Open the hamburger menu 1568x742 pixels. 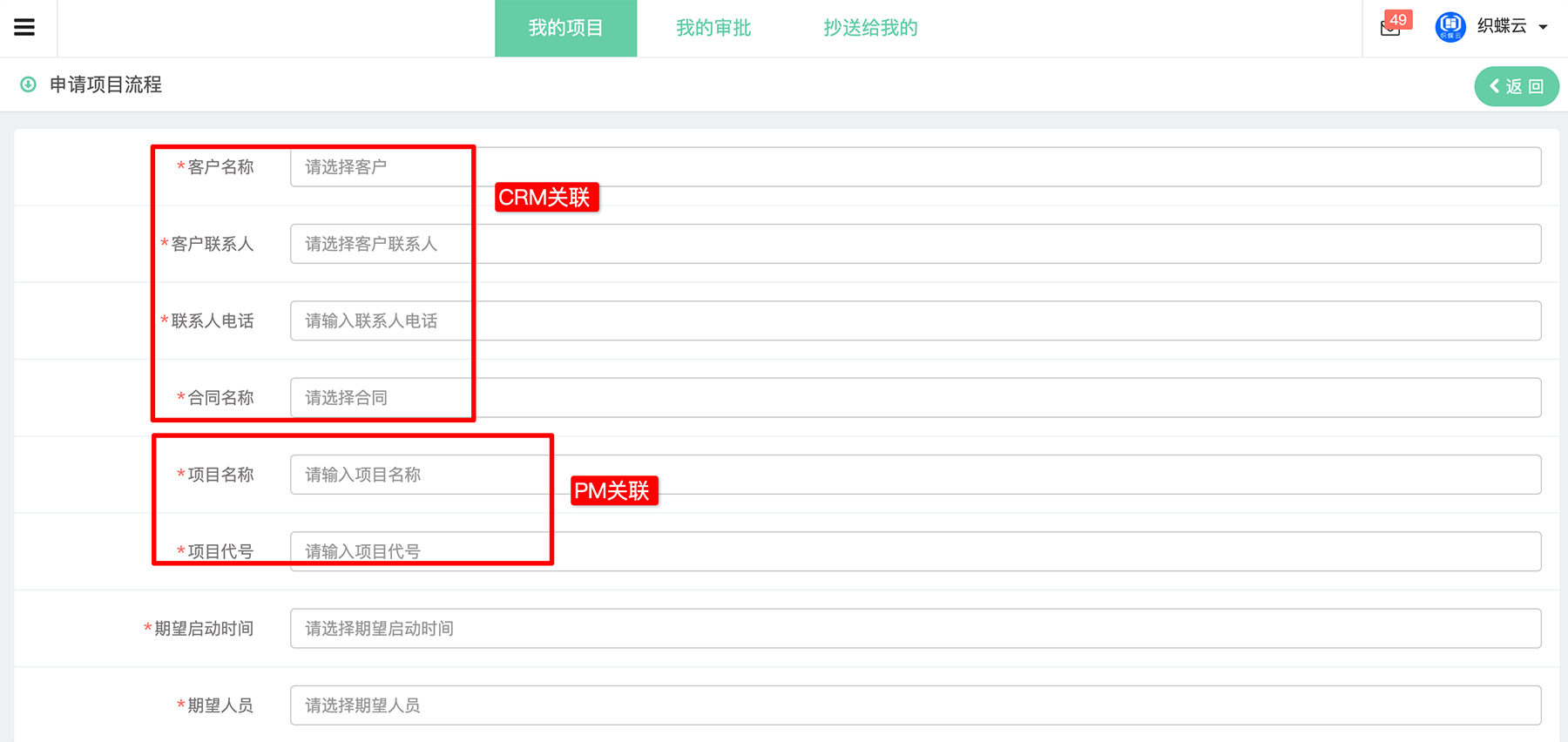24,28
